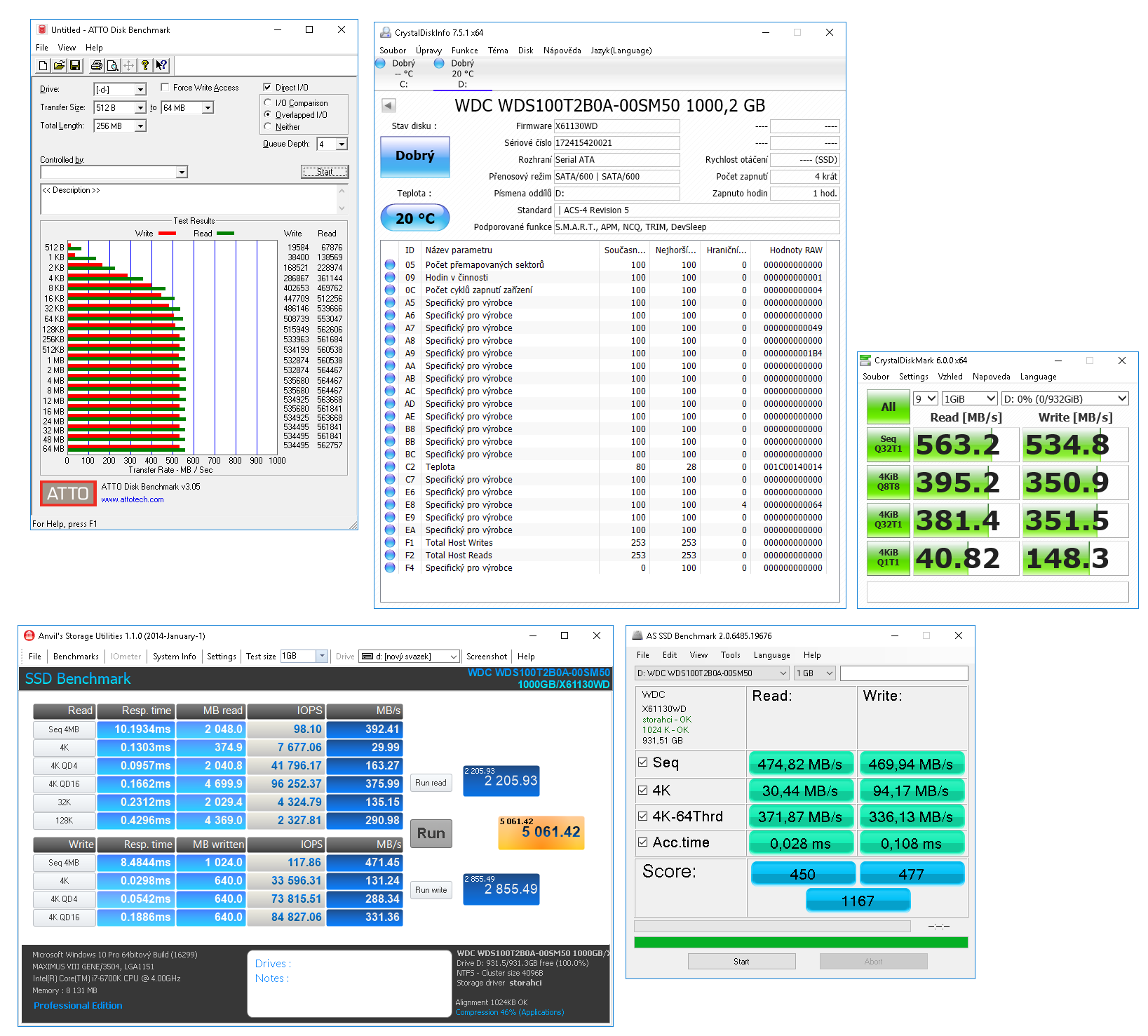This screenshot has width=1148, height=1036.
Task: Open the Drive dropdown in ATTO
Action: [x=140, y=90]
